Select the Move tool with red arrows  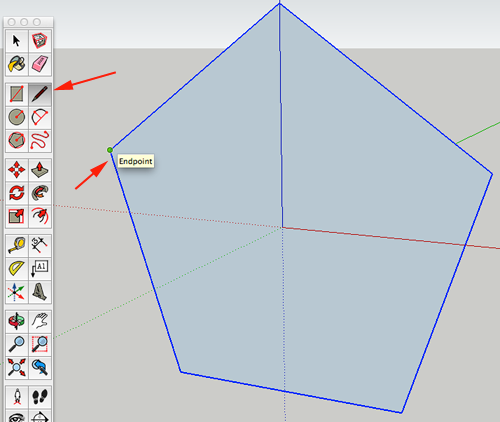coord(17,170)
